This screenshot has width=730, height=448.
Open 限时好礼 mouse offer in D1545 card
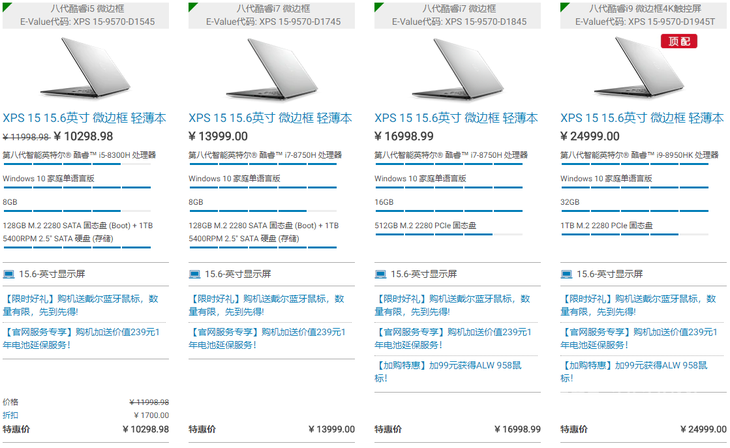[x=81, y=305]
